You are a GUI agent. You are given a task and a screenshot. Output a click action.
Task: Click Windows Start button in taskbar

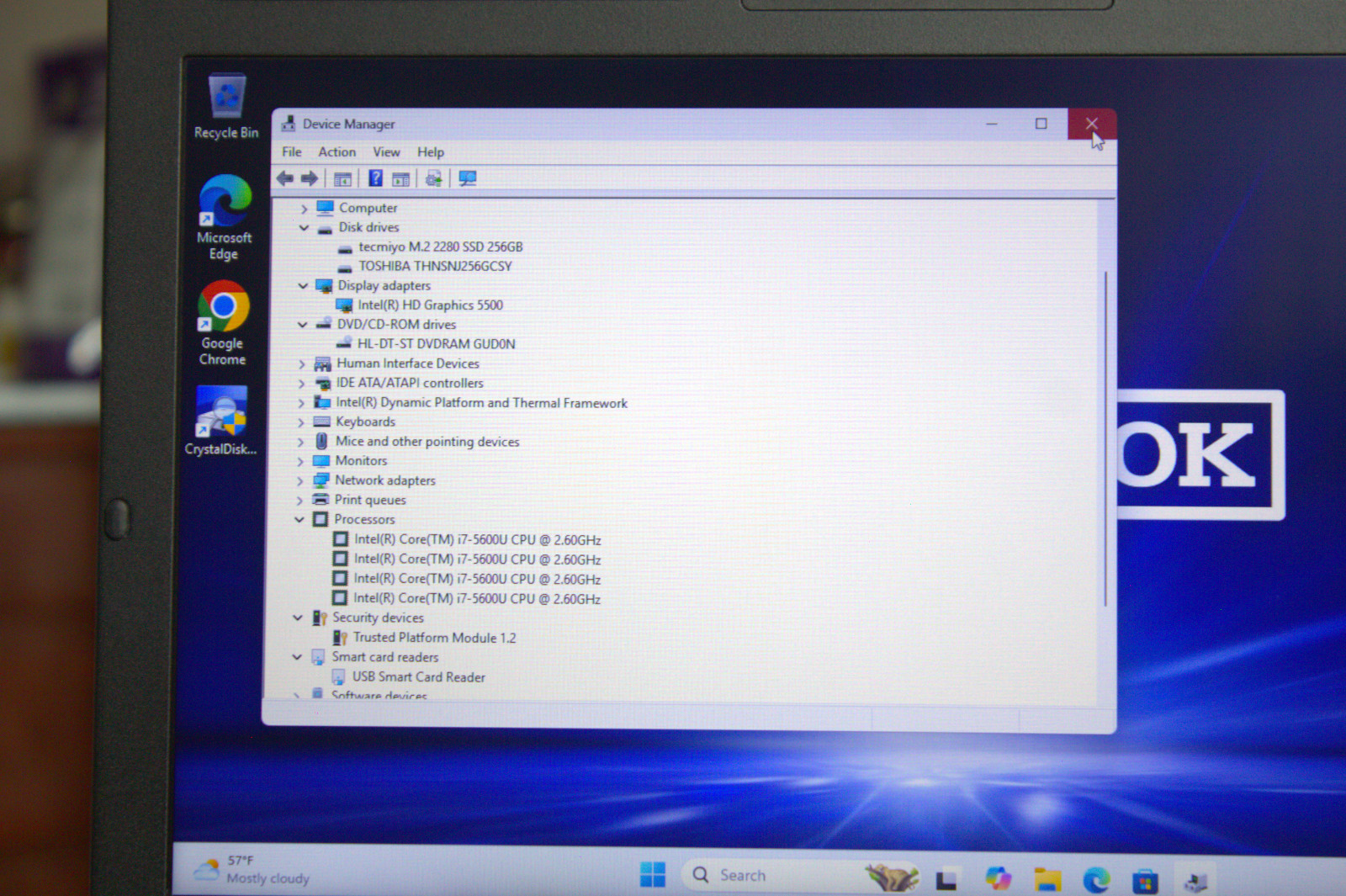[x=652, y=875]
